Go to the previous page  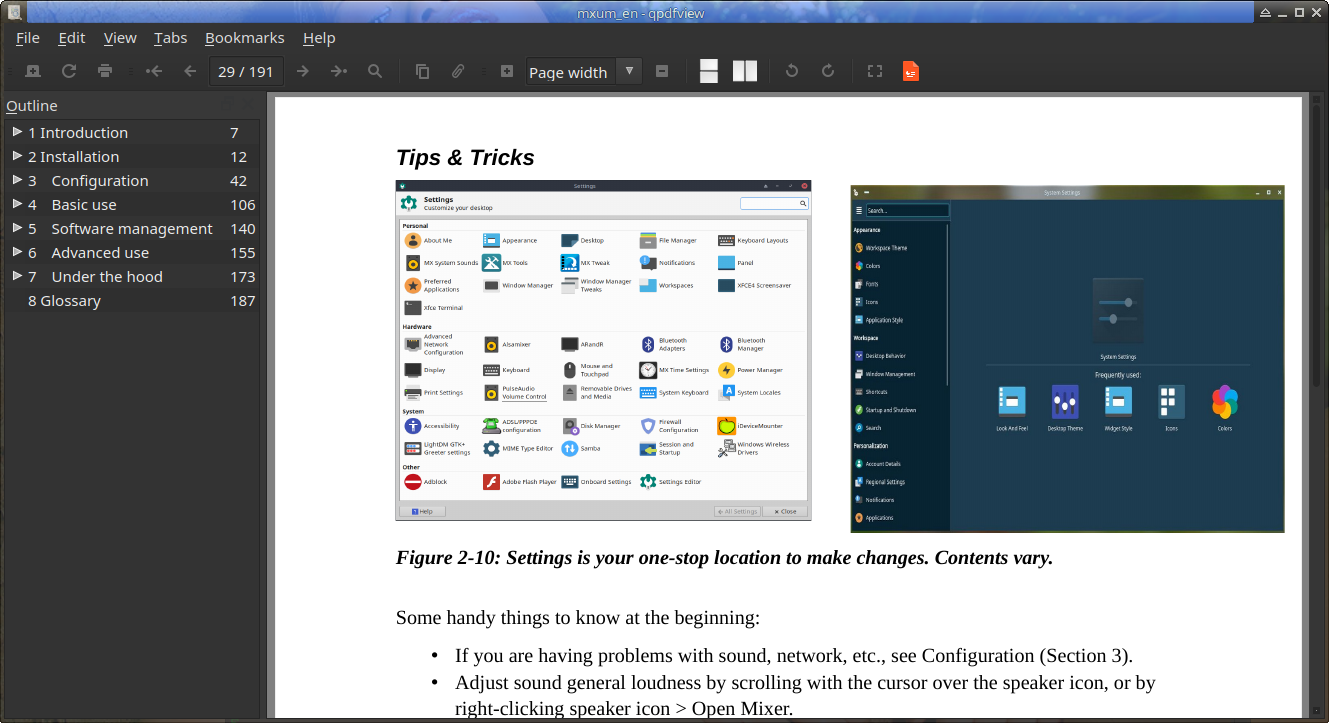[190, 71]
